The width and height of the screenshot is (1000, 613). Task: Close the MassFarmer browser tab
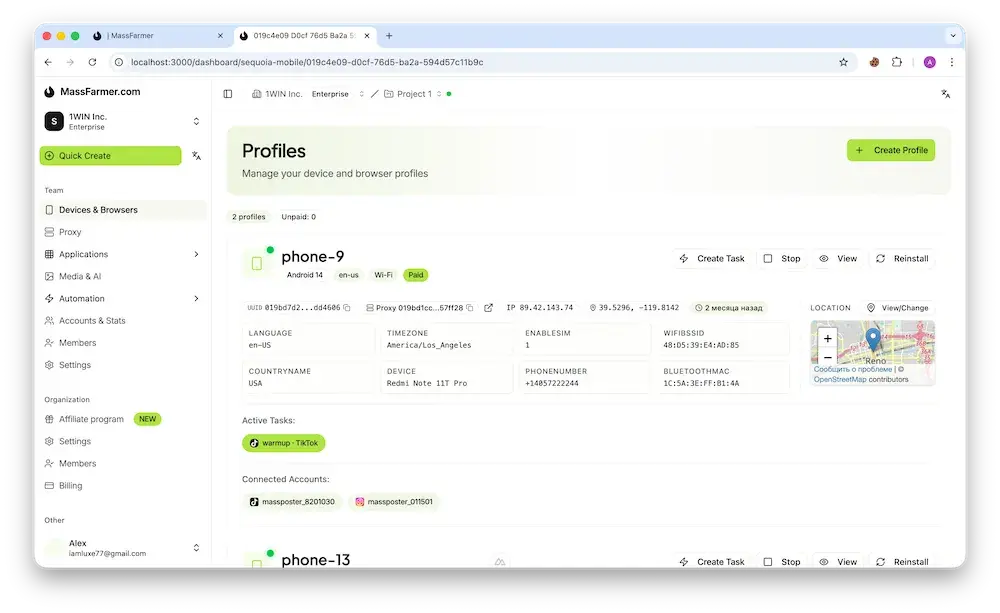[221, 36]
